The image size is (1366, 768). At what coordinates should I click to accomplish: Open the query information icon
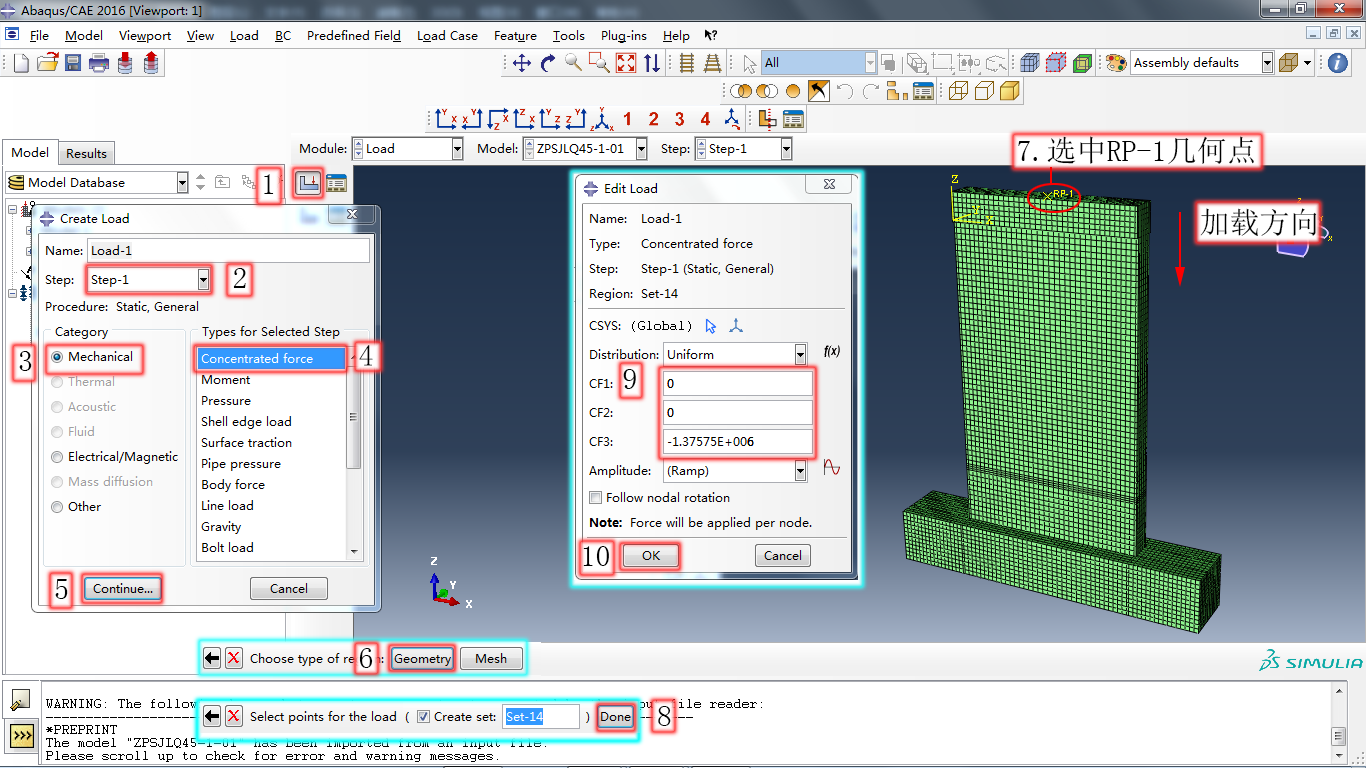pos(1337,63)
